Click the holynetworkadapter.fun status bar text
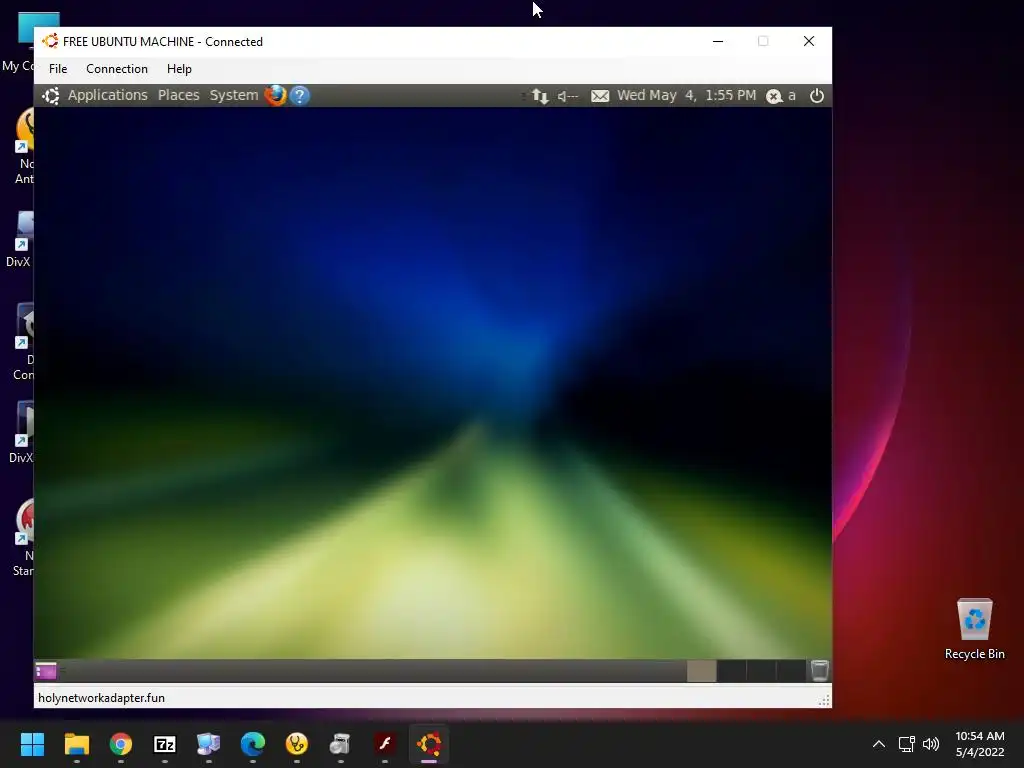Screen dimensions: 1024x768 101,698
